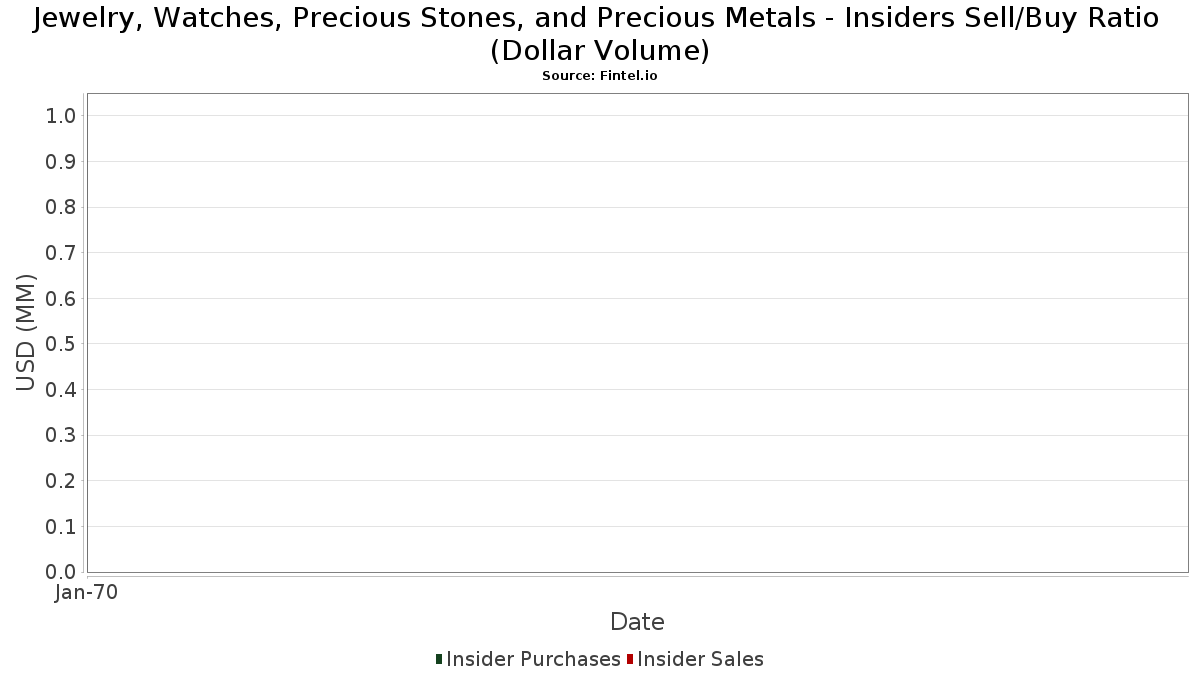Click the 0.0 y-axis tick label

click(x=61, y=572)
